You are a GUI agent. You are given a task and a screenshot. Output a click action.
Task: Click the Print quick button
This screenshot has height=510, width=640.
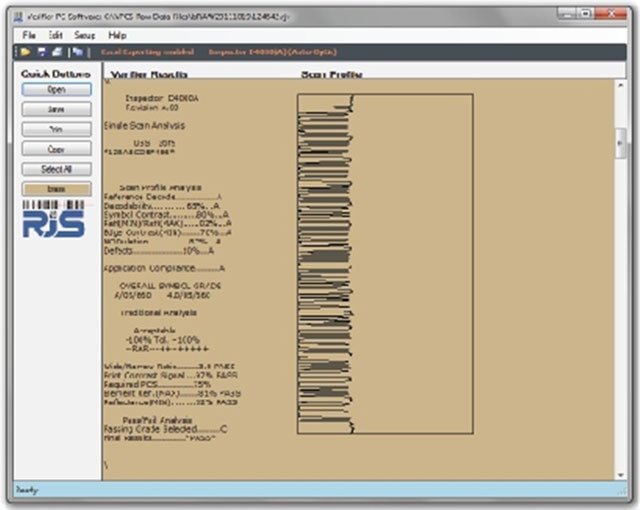56,129
